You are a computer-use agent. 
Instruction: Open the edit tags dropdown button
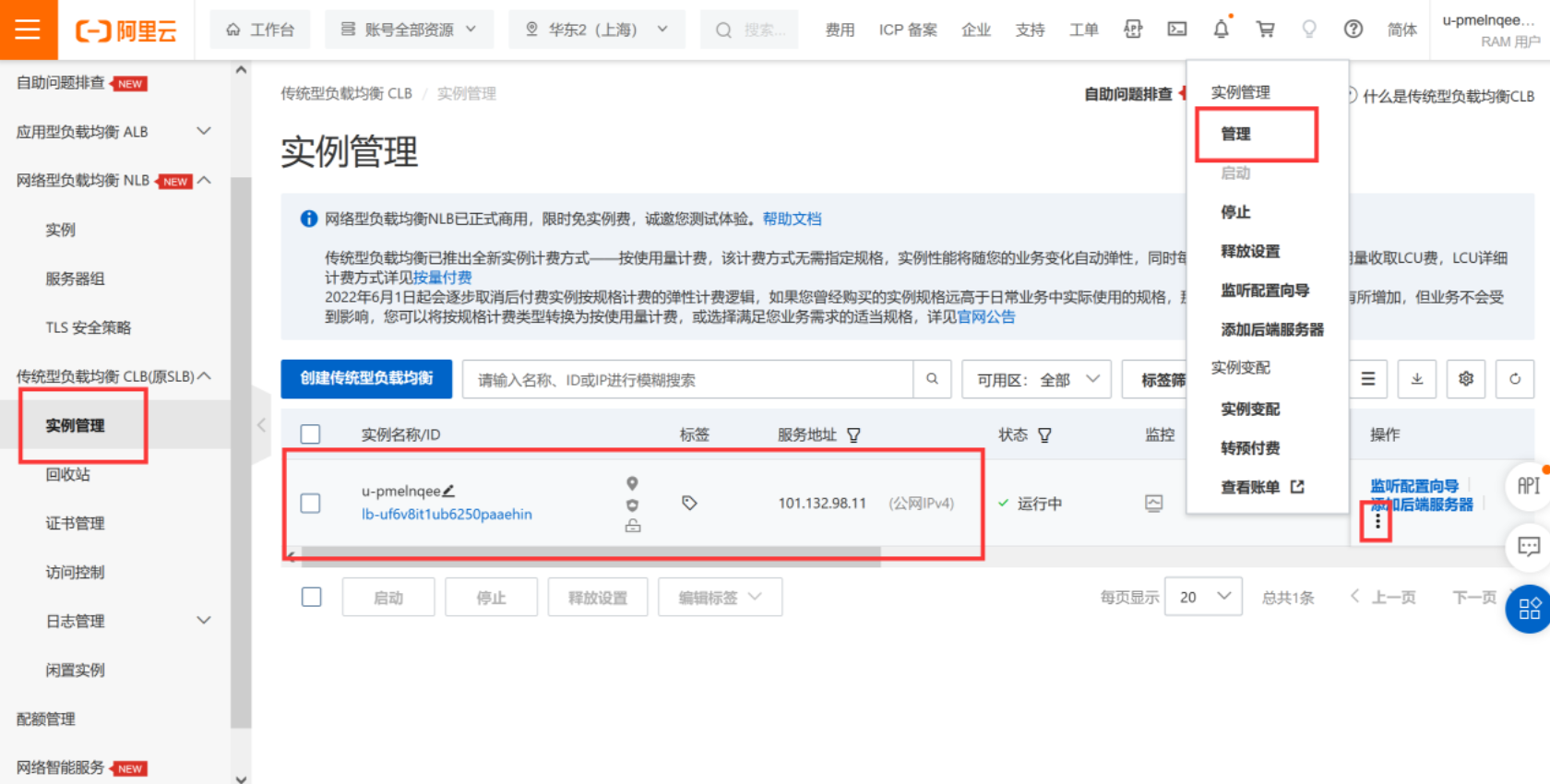click(720, 597)
